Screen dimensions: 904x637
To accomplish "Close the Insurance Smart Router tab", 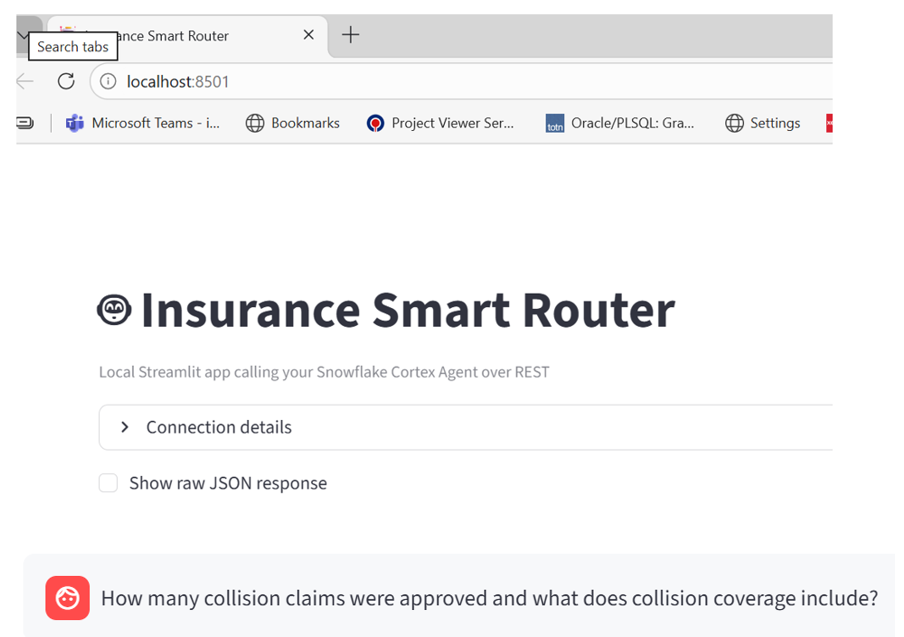I will (308, 35).
